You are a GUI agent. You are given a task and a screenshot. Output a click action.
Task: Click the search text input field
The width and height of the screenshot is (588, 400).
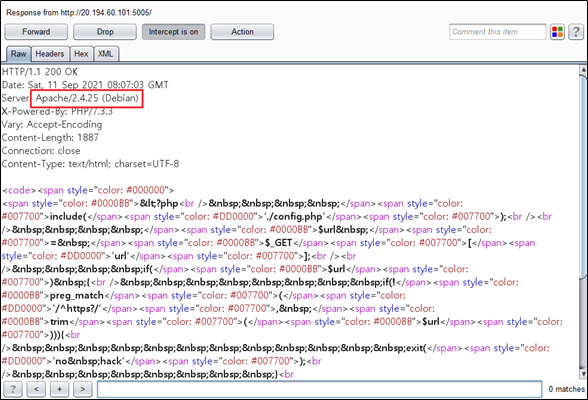coord(320,389)
